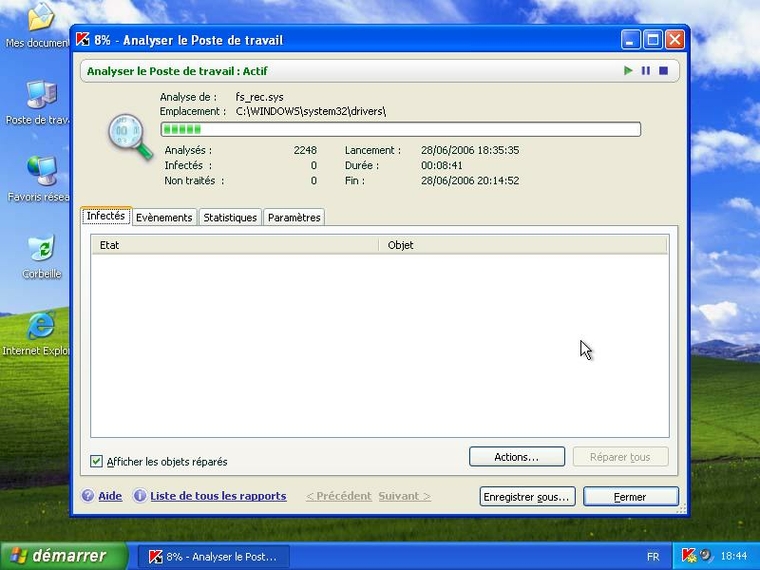
Task: Click the FR language indicator
Action: click(x=652, y=556)
